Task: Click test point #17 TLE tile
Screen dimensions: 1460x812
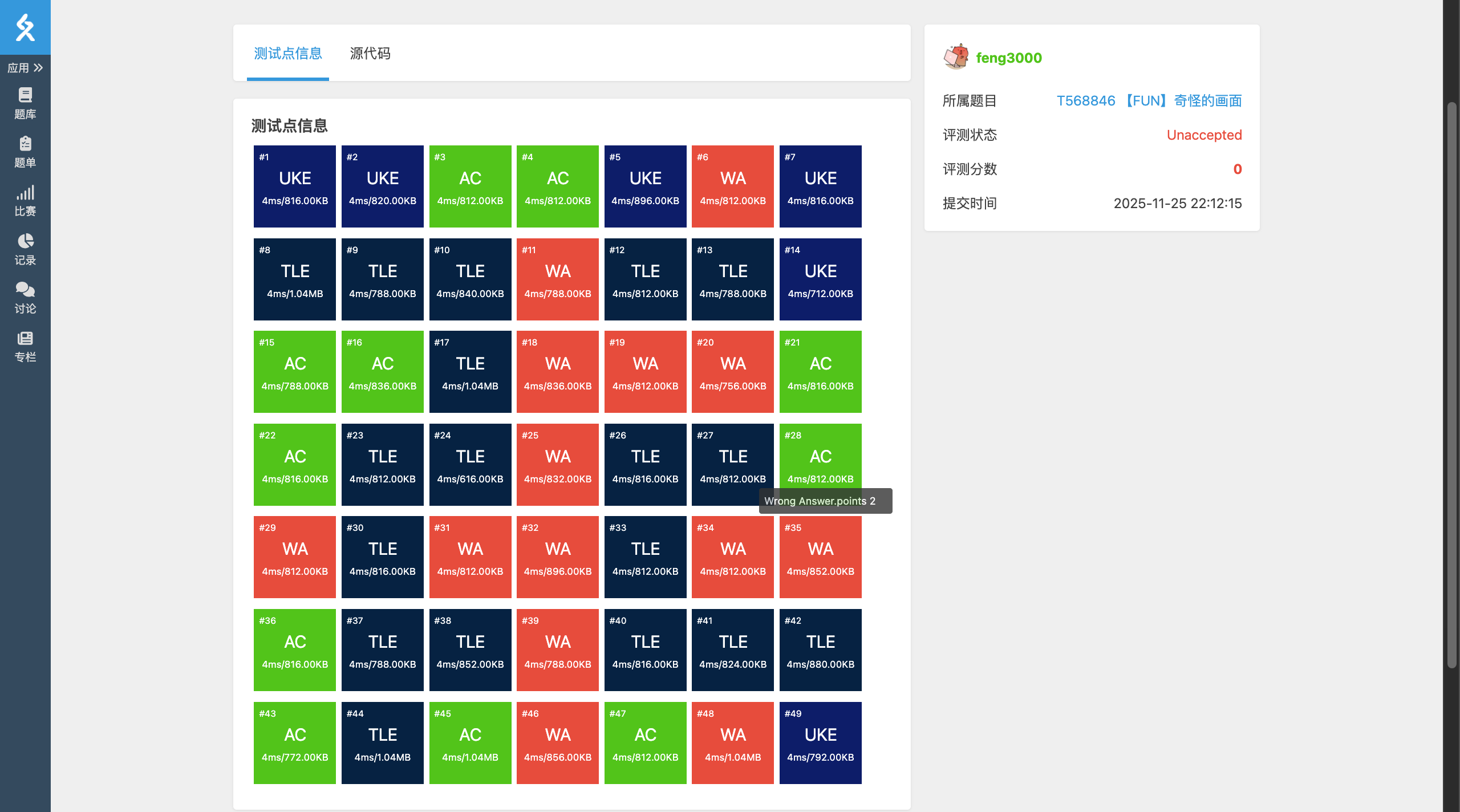Action: [x=470, y=372]
